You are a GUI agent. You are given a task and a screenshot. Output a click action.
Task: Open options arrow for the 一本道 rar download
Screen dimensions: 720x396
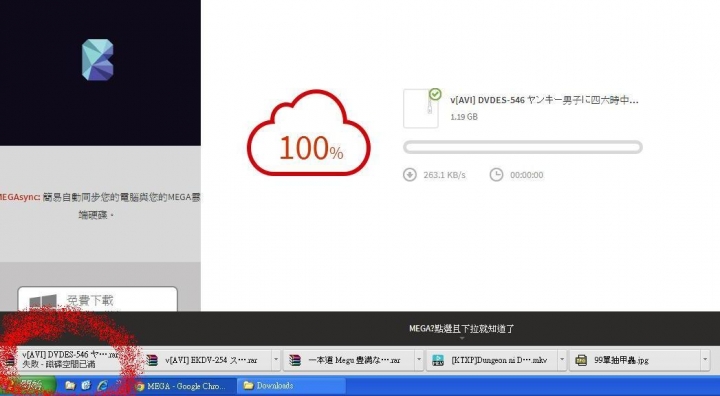pyautogui.click(x=419, y=360)
